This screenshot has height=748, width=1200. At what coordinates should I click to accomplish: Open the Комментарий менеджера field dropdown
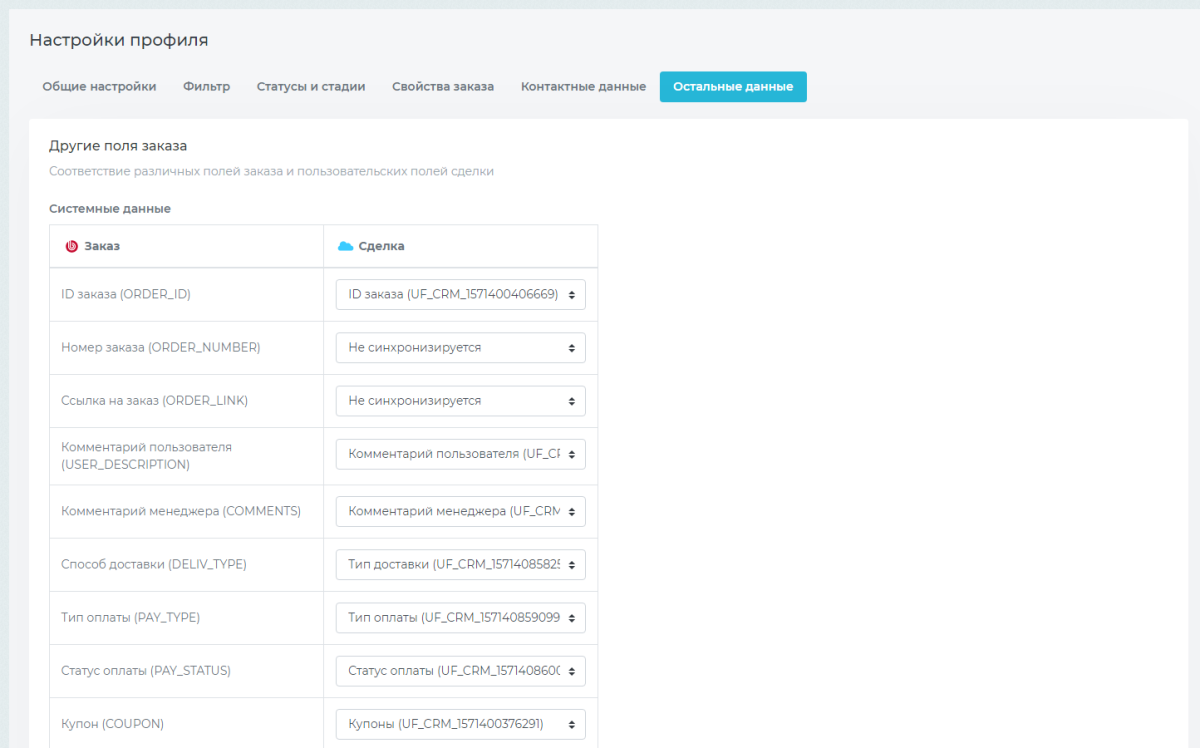[x=460, y=511]
